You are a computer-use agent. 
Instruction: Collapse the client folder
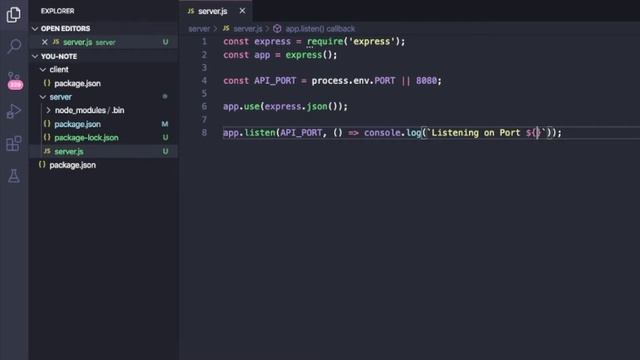(x=43, y=70)
